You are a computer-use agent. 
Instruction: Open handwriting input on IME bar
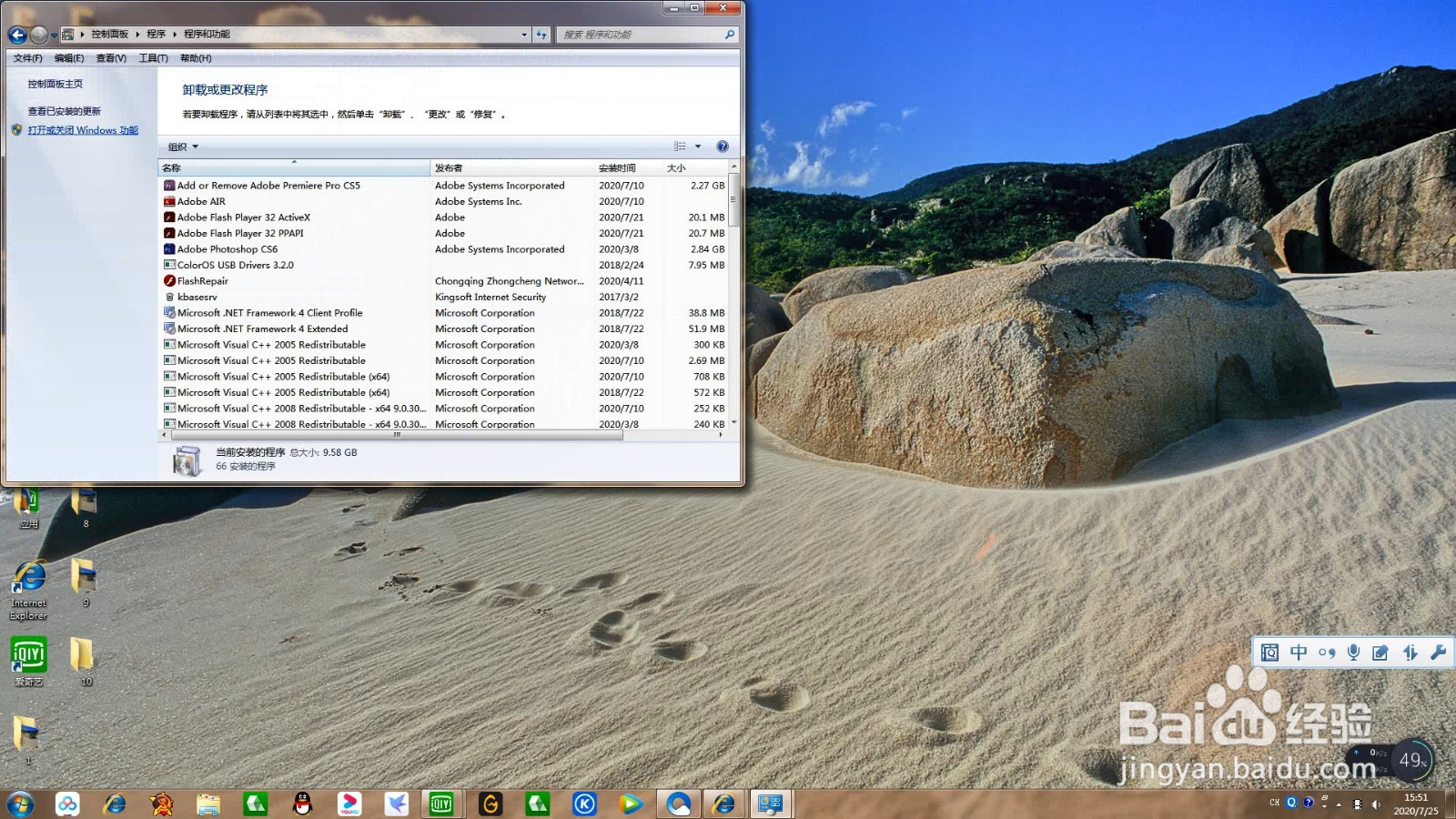tap(1380, 652)
